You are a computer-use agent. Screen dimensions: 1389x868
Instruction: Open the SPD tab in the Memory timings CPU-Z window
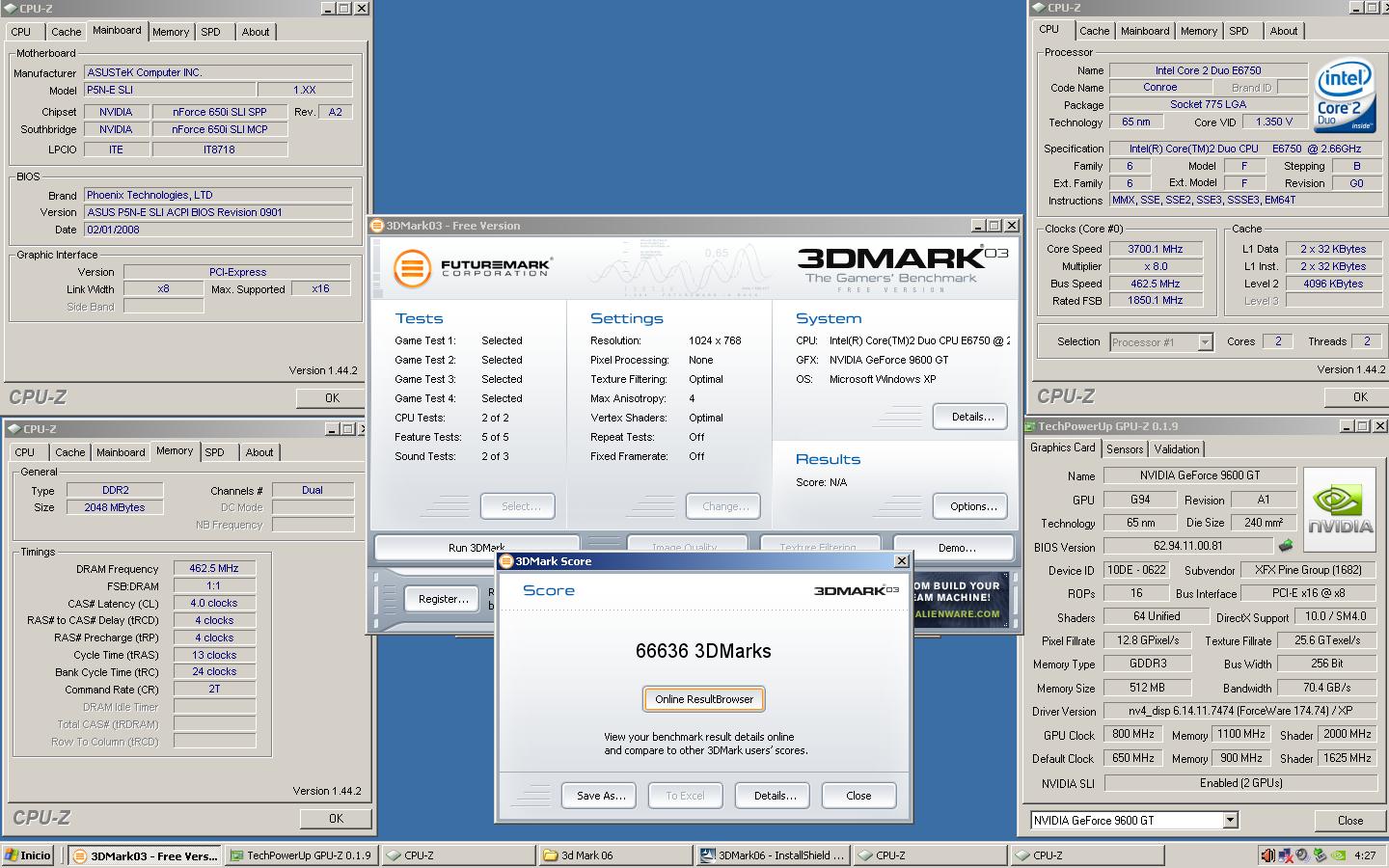pyautogui.click(x=214, y=452)
